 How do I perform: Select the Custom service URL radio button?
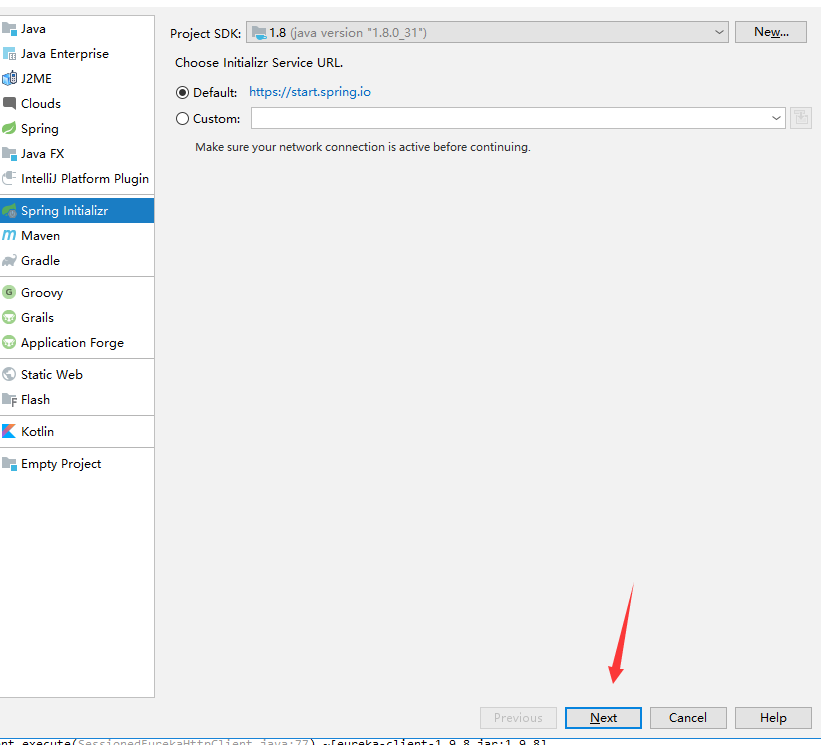182,119
